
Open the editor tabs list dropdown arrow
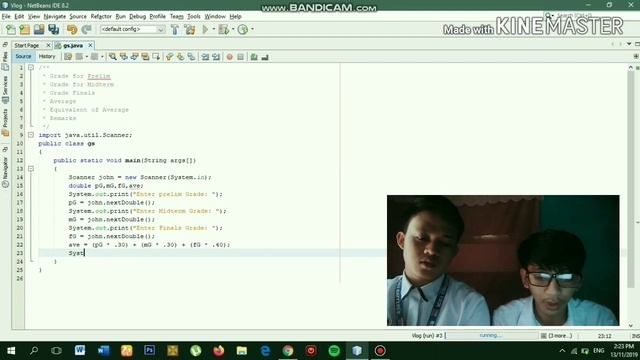(x=629, y=44)
